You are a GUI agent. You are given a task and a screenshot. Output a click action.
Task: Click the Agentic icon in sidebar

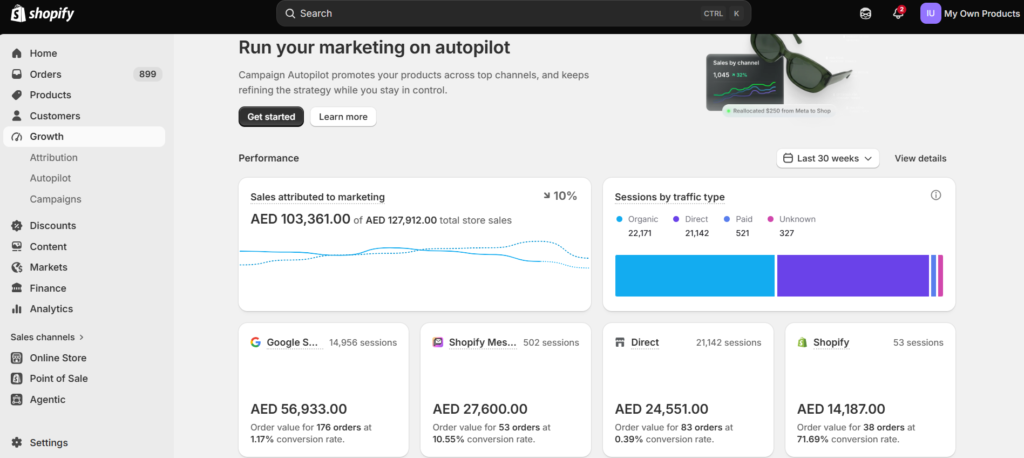pos(17,399)
